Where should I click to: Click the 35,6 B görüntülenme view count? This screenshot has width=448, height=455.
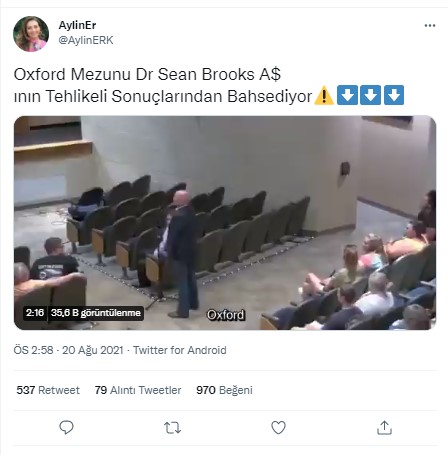tap(96, 313)
